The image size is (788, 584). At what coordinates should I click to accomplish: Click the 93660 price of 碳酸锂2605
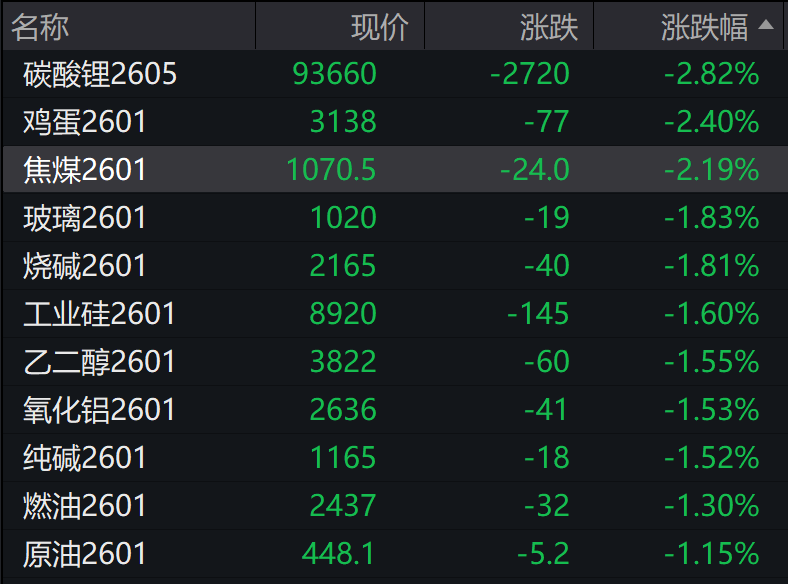click(335, 74)
